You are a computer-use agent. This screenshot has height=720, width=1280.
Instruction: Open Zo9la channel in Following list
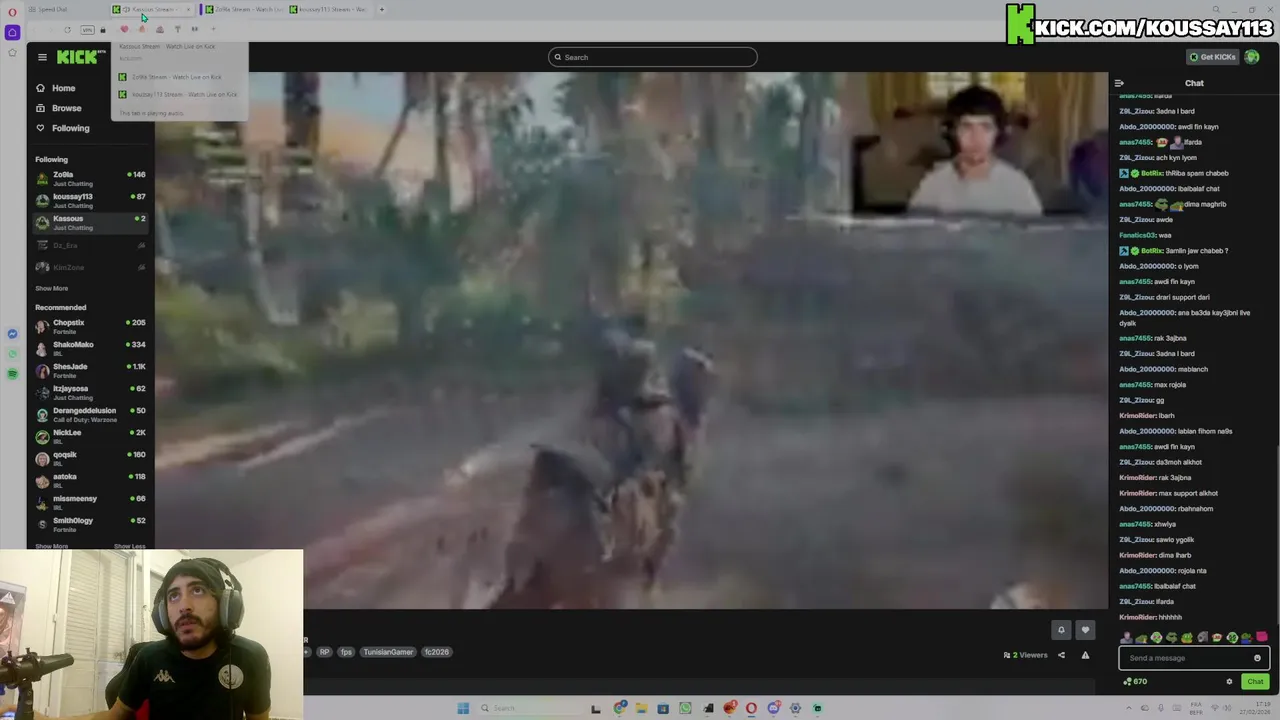coord(90,179)
